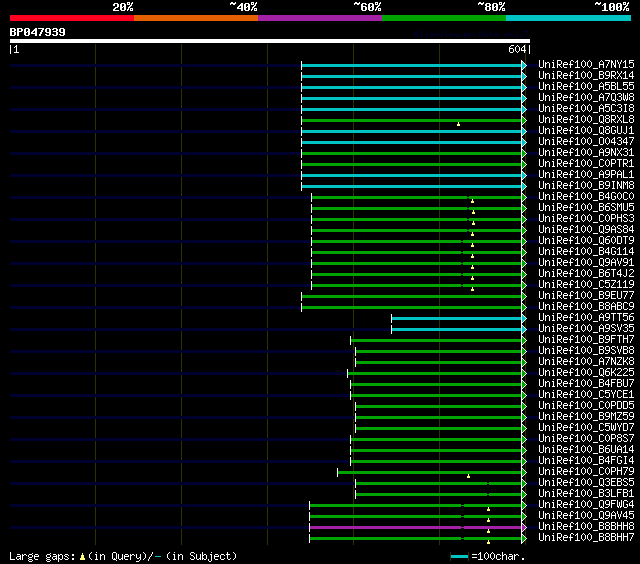Click the UniRef100_A9SV35 label
The width and height of the screenshot is (640, 564).
586,329
